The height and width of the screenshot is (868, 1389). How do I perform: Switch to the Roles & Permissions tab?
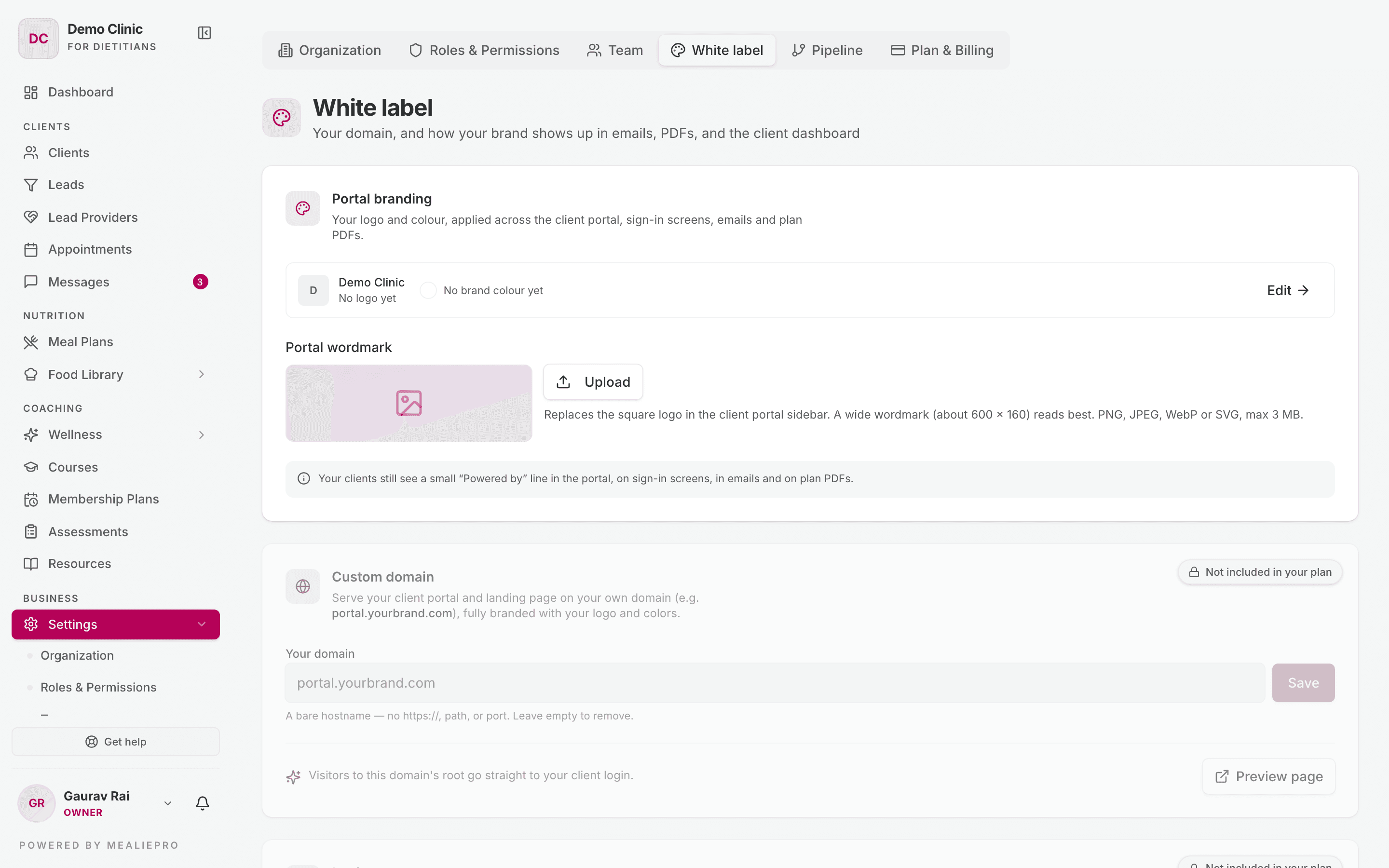[484, 50]
